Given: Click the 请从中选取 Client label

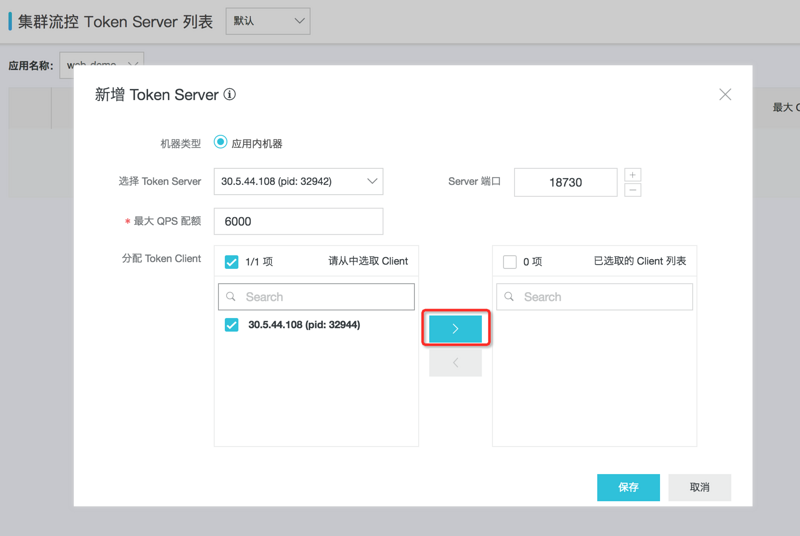Looking at the screenshot, I should pos(368,261).
